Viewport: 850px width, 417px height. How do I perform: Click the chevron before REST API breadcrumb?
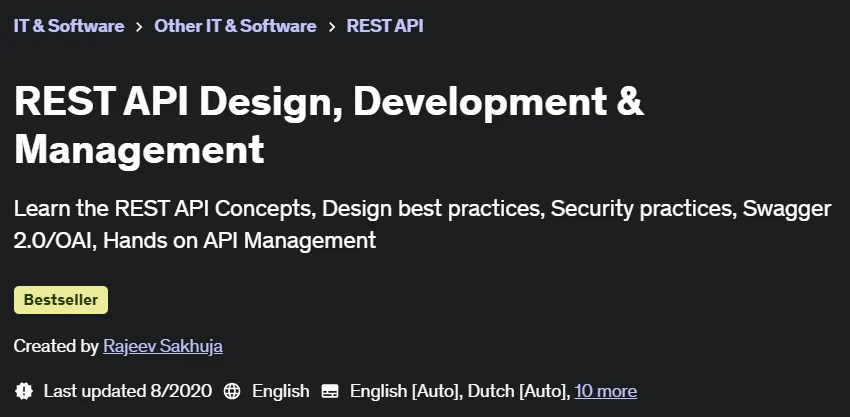(x=332, y=27)
